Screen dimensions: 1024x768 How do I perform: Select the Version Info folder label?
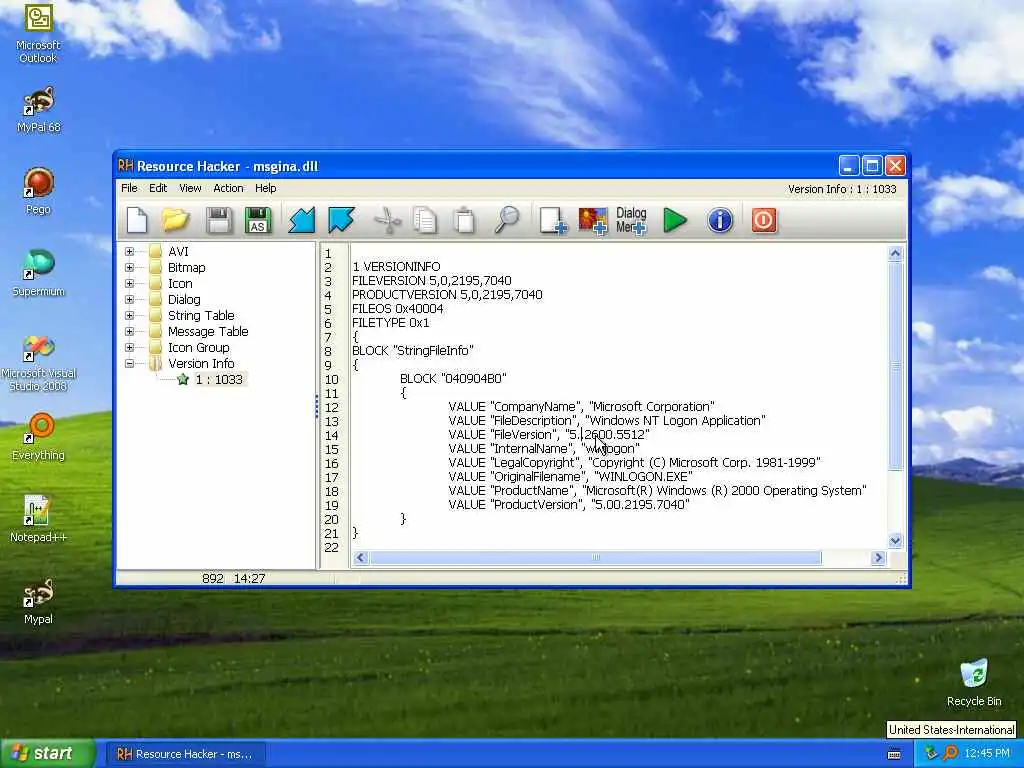pos(201,363)
